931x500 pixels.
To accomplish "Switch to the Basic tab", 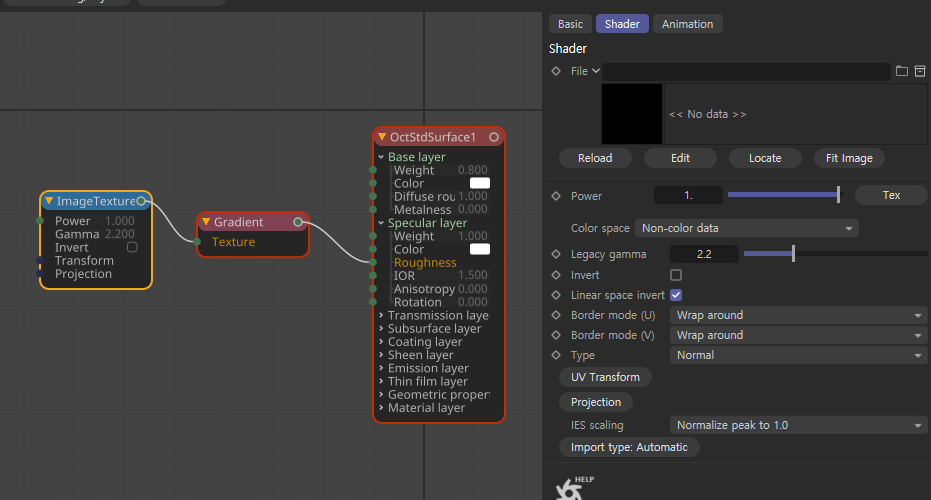I will [570, 24].
